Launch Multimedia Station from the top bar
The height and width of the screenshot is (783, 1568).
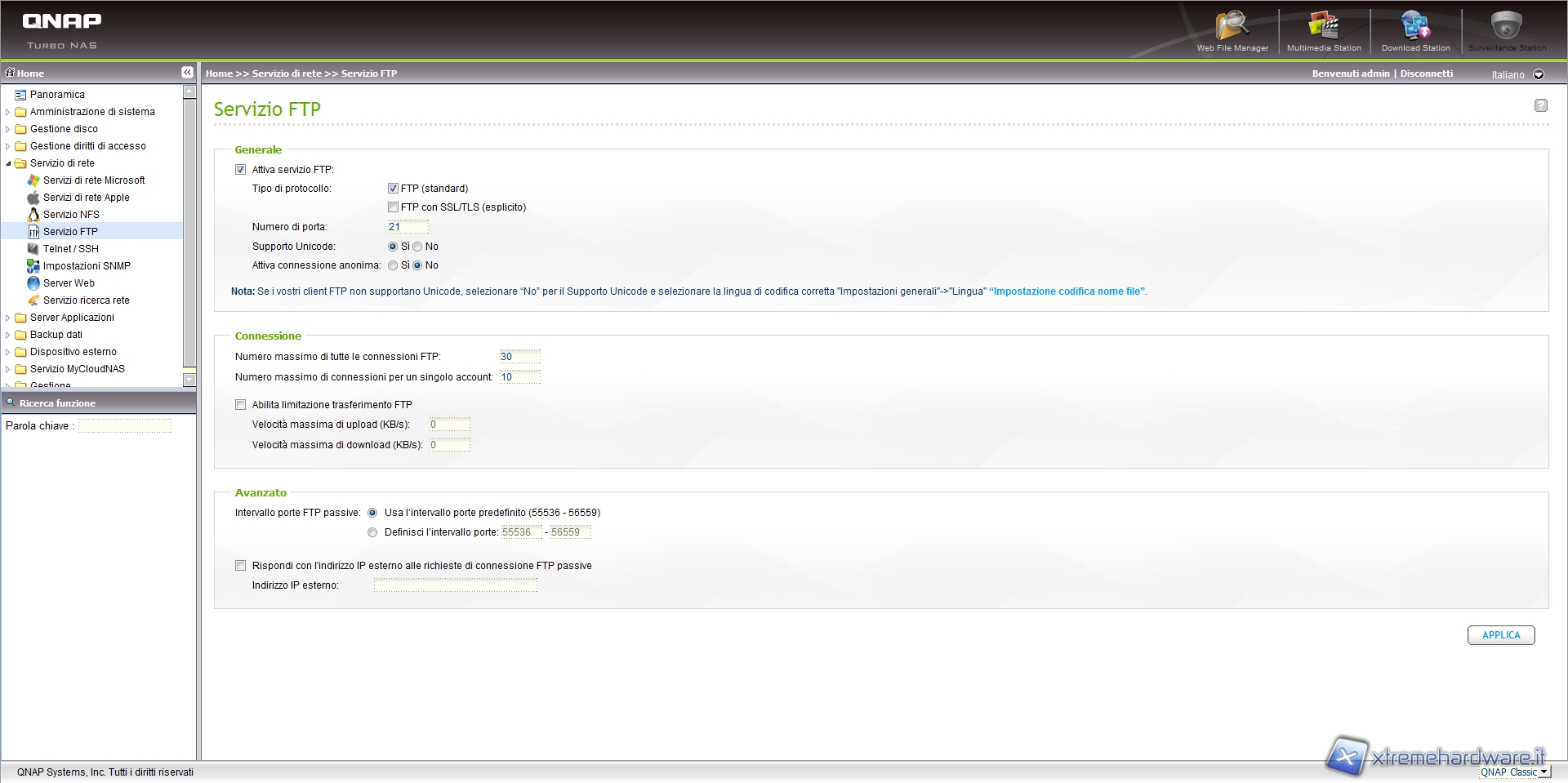(1323, 30)
